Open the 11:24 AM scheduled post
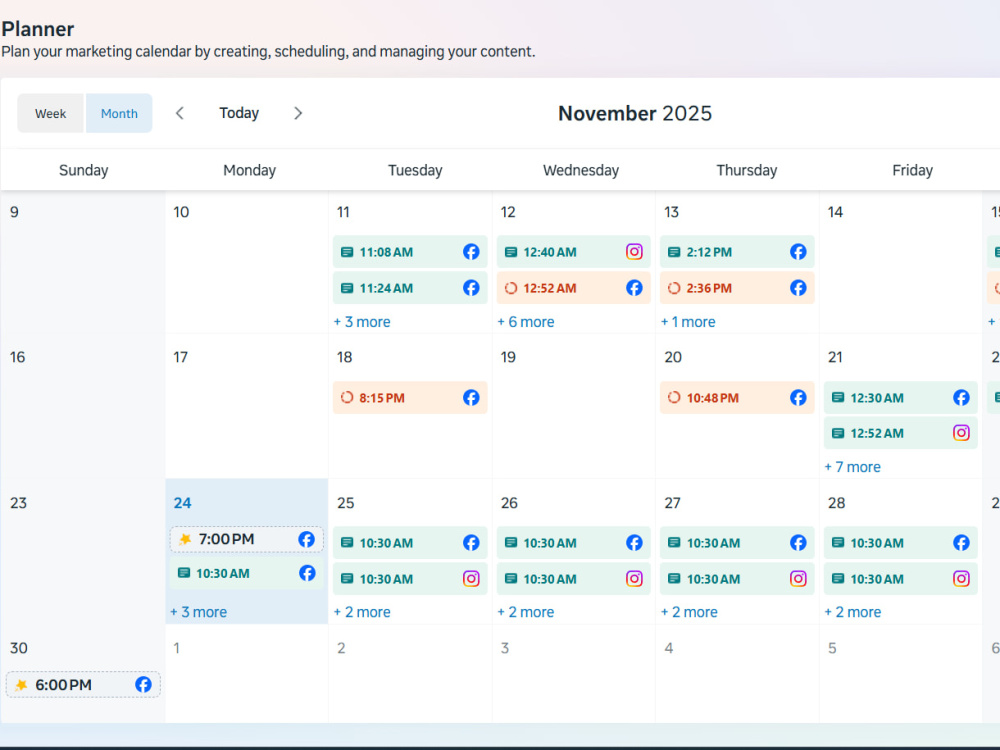Viewport: 1000px width, 750px height. [410, 288]
